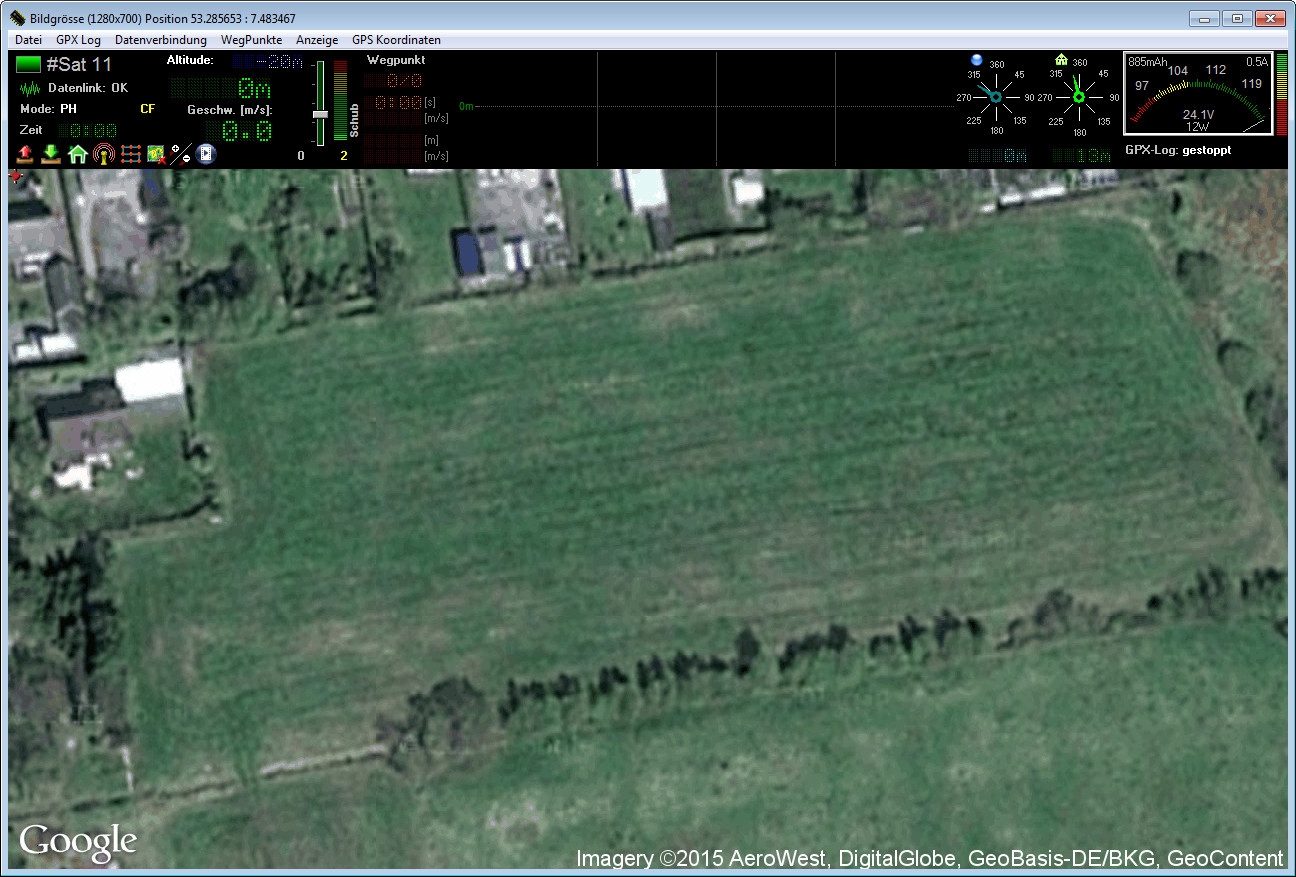
Task: Click the vertical altitude slider handle
Action: pos(320,114)
